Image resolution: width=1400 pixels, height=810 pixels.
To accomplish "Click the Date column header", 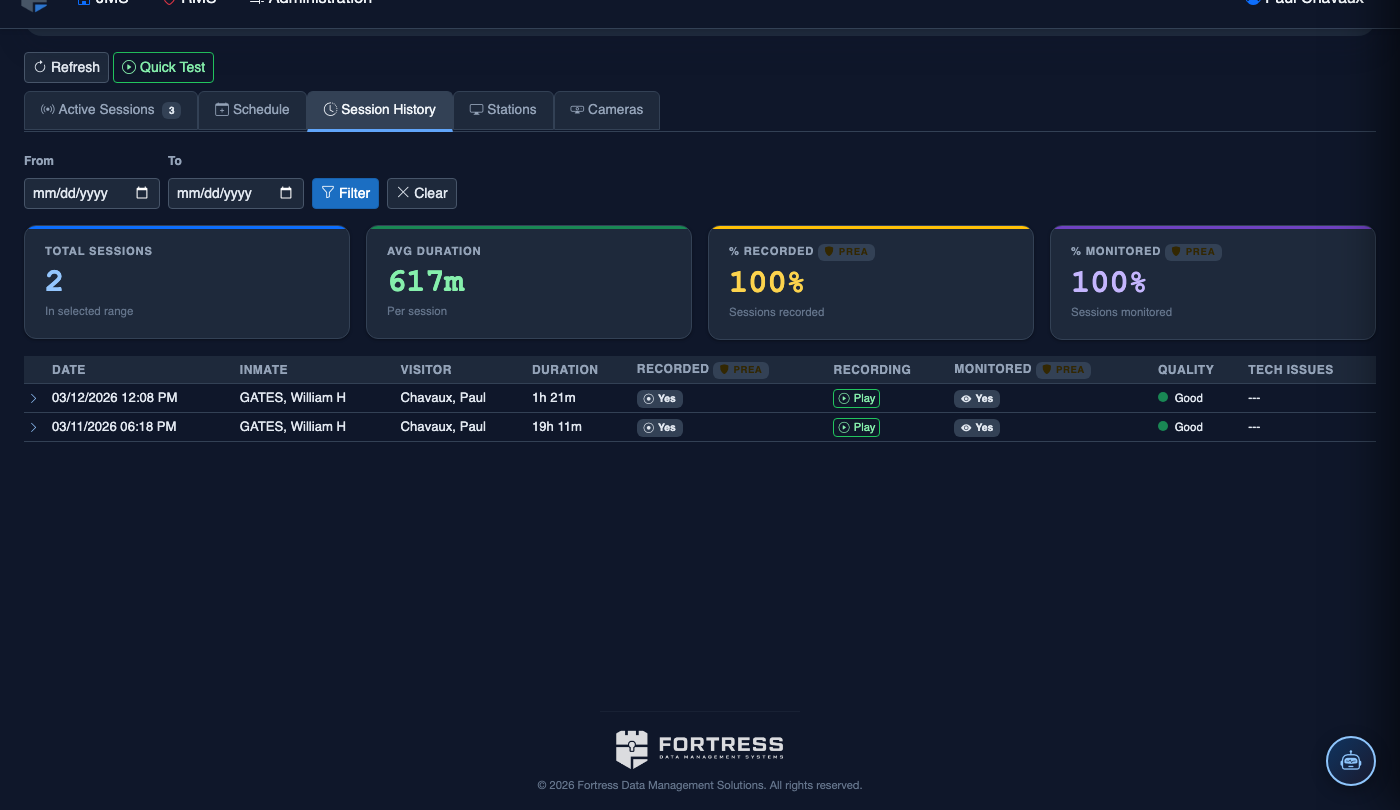I will [68, 370].
